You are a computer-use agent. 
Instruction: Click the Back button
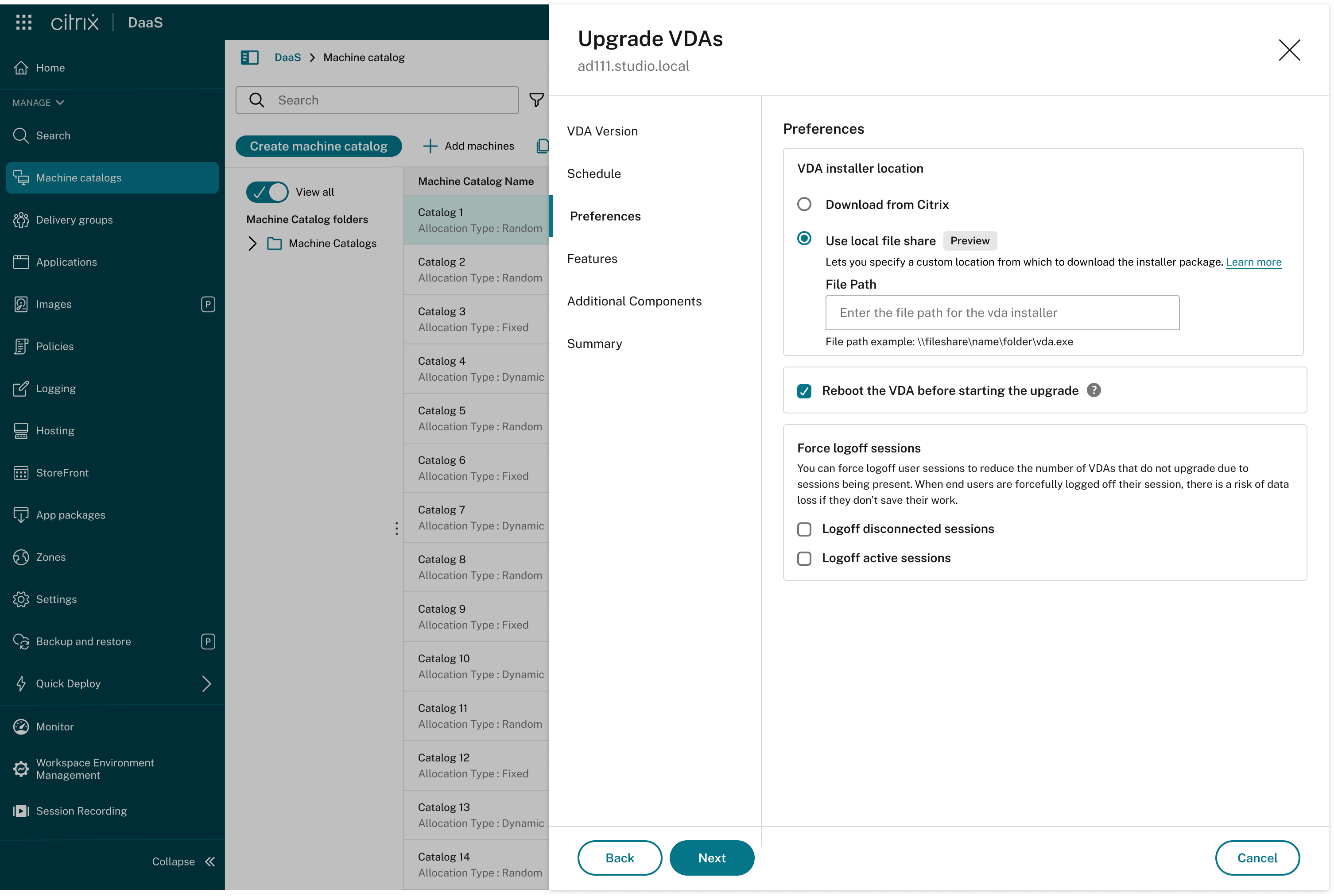[x=620, y=858]
